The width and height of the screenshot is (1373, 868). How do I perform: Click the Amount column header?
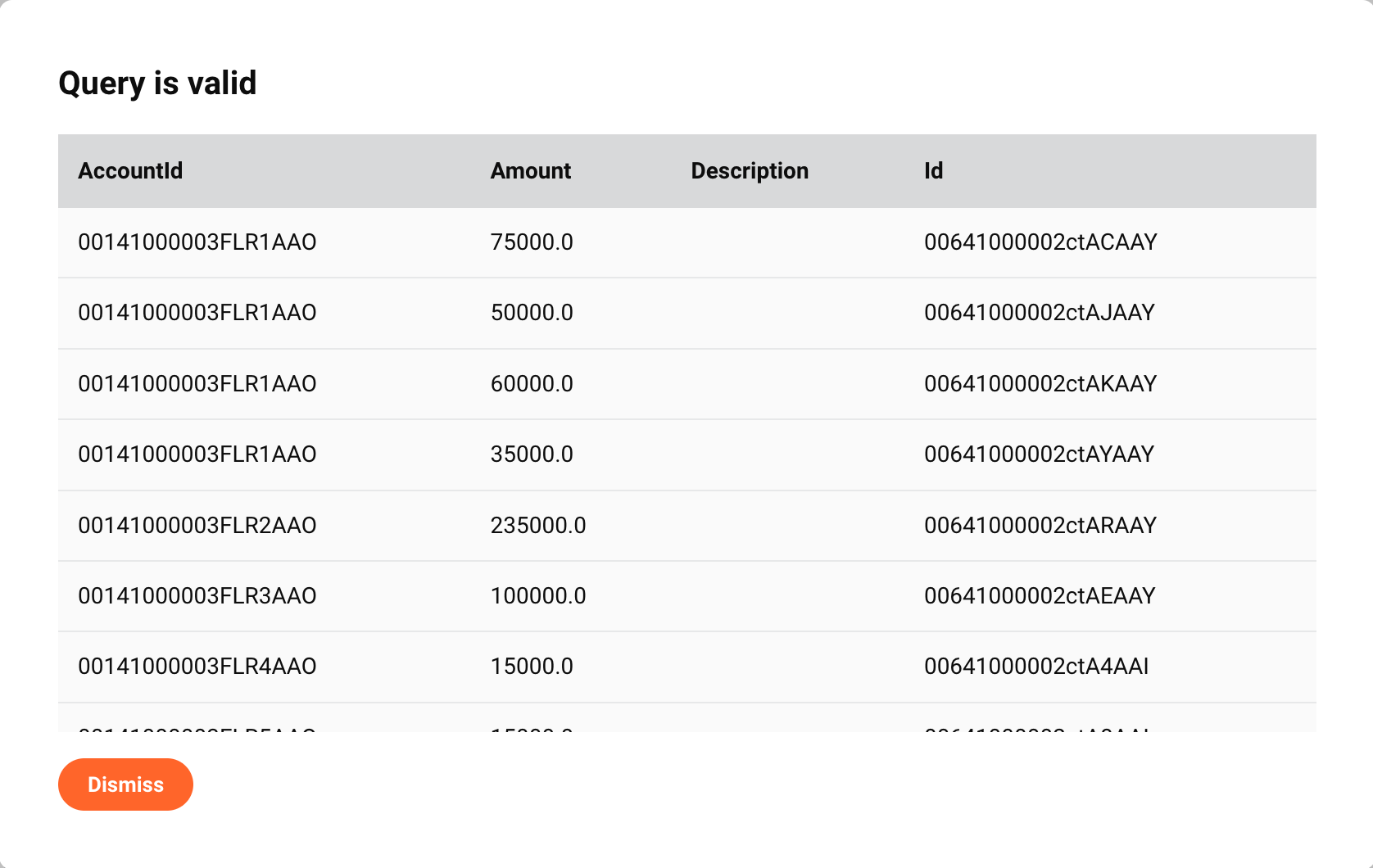[530, 170]
